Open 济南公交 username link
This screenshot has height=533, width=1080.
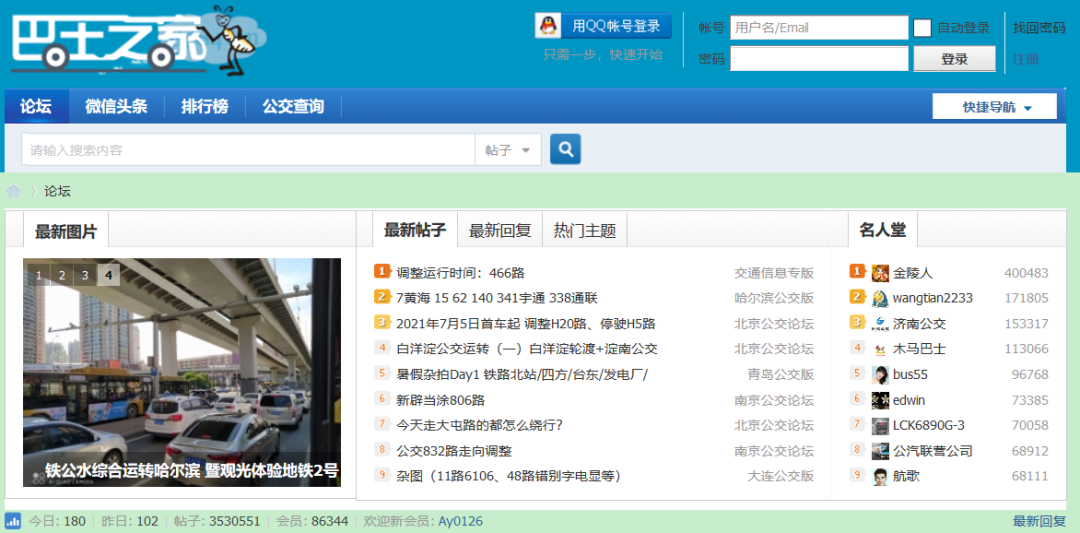920,324
